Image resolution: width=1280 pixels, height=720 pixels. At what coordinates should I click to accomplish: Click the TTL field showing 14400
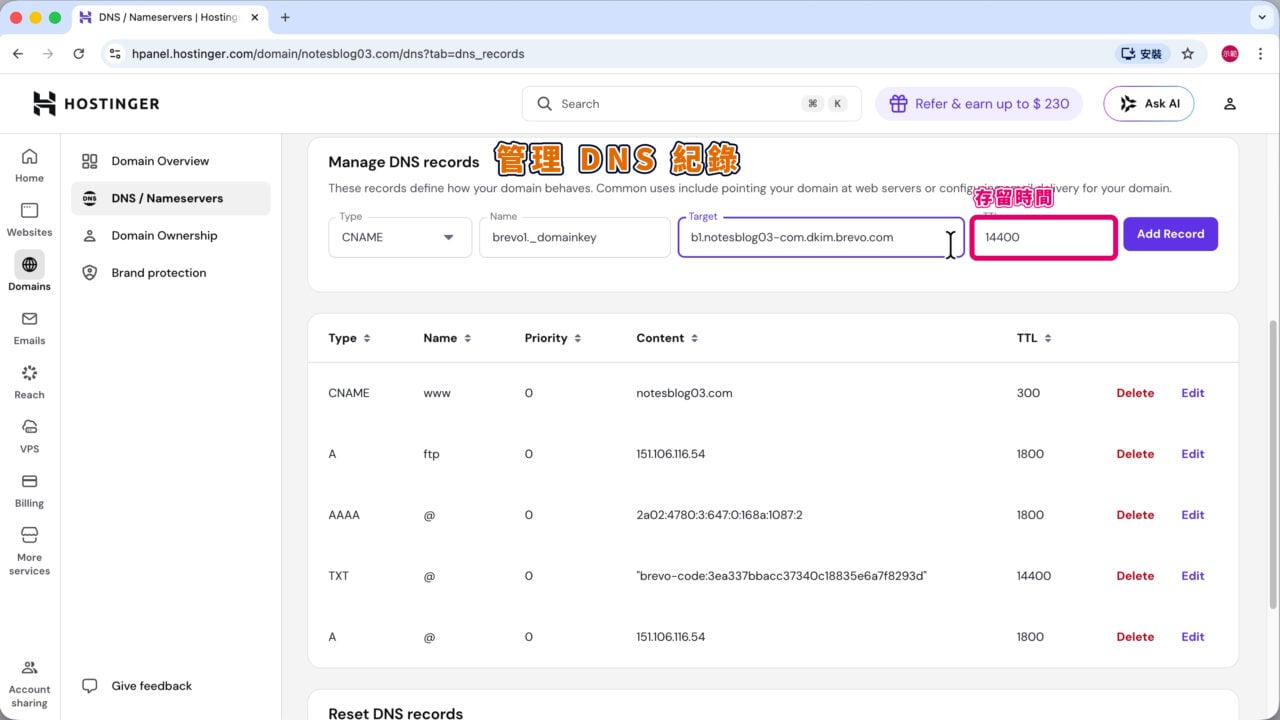(x=1043, y=238)
